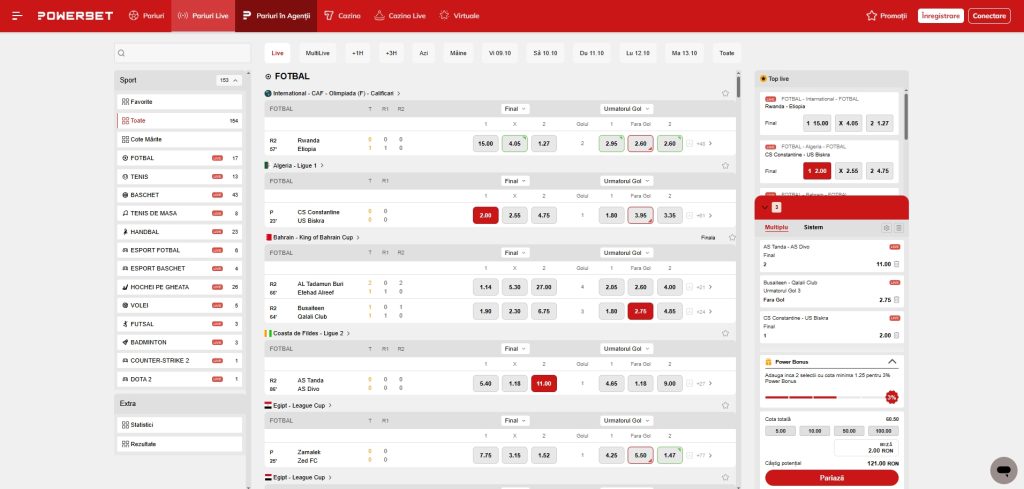Open betslip settings gear icon
This screenshot has width=1024, height=489.
(886, 228)
